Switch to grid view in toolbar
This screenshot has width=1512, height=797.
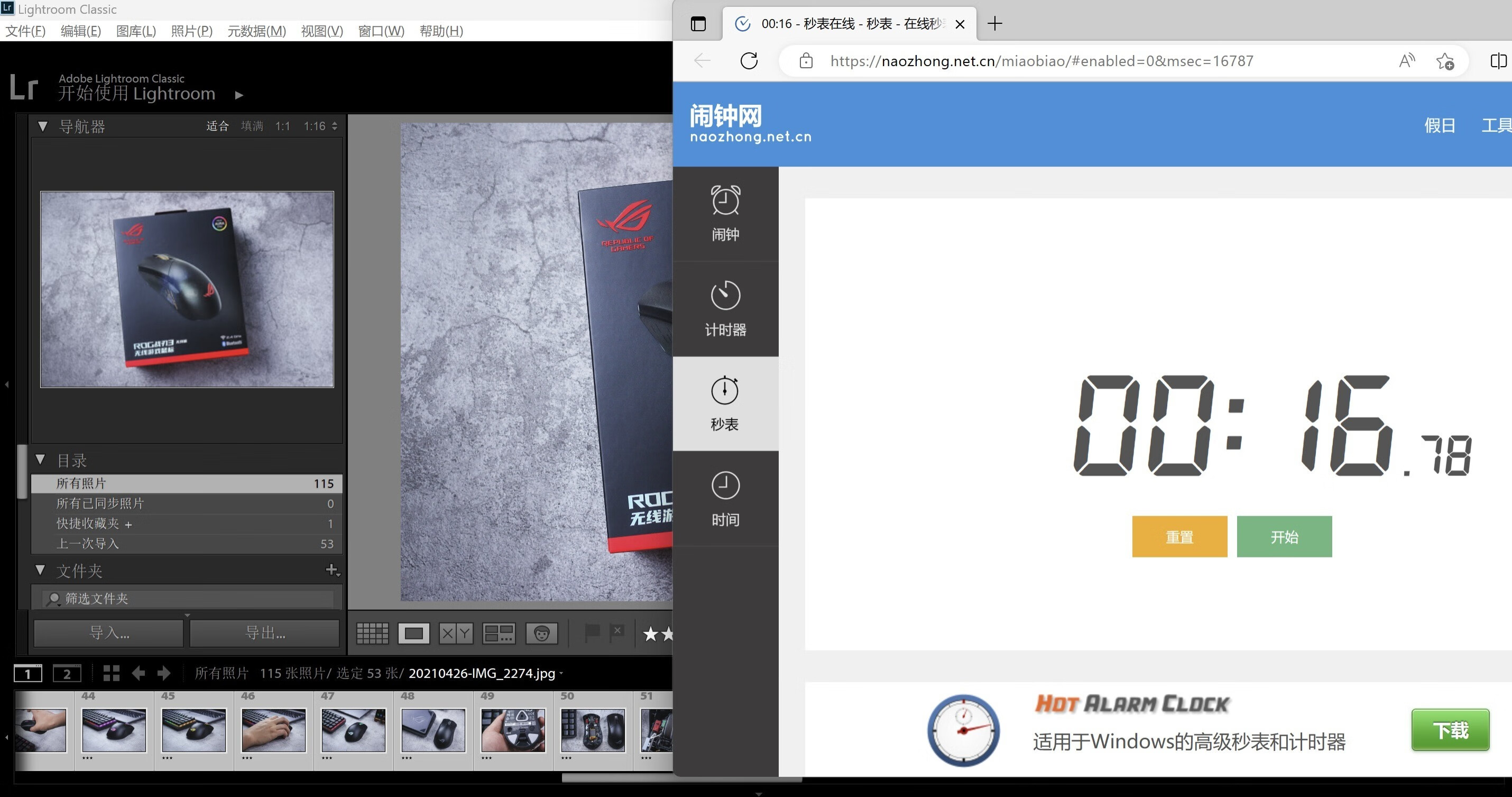(x=372, y=634)
